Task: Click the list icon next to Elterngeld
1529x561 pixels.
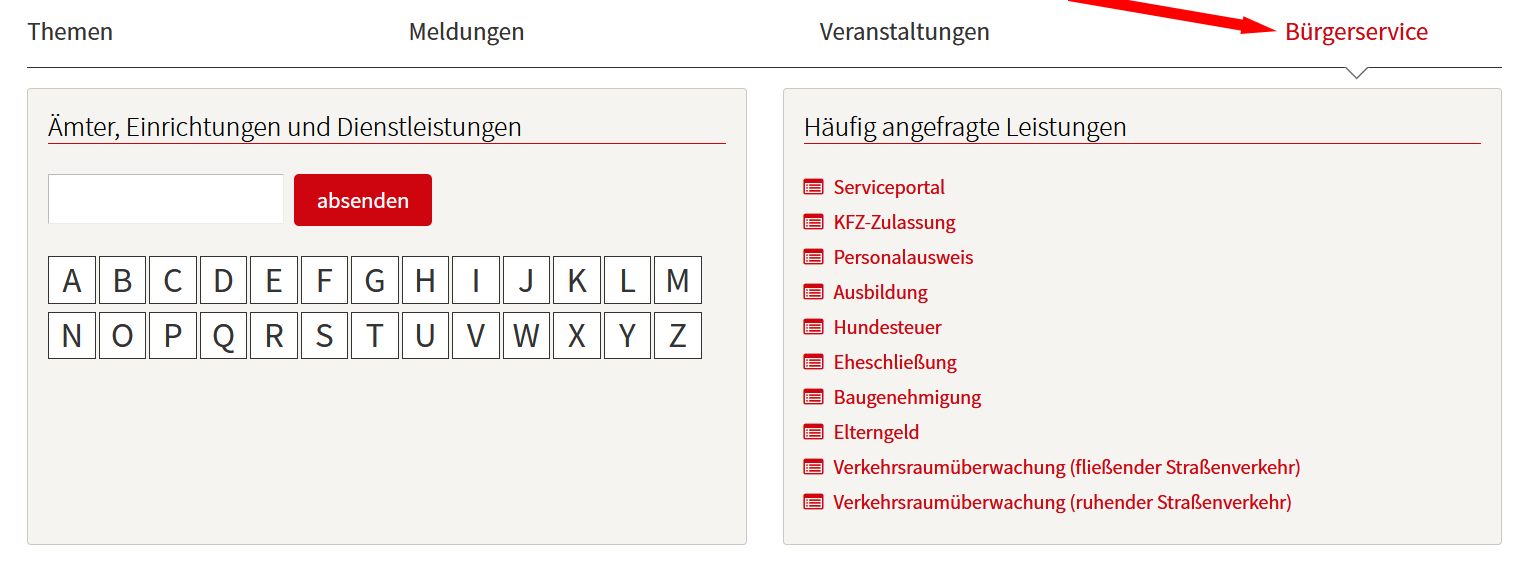Action: [813, 432]
